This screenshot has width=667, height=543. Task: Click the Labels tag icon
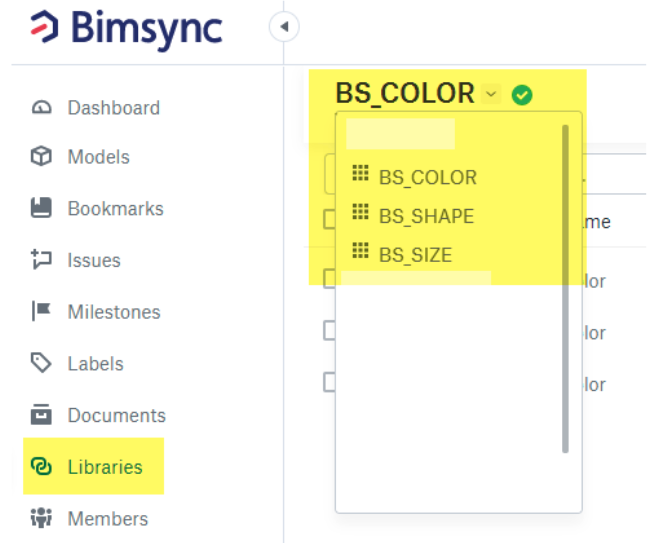[41, 363]
